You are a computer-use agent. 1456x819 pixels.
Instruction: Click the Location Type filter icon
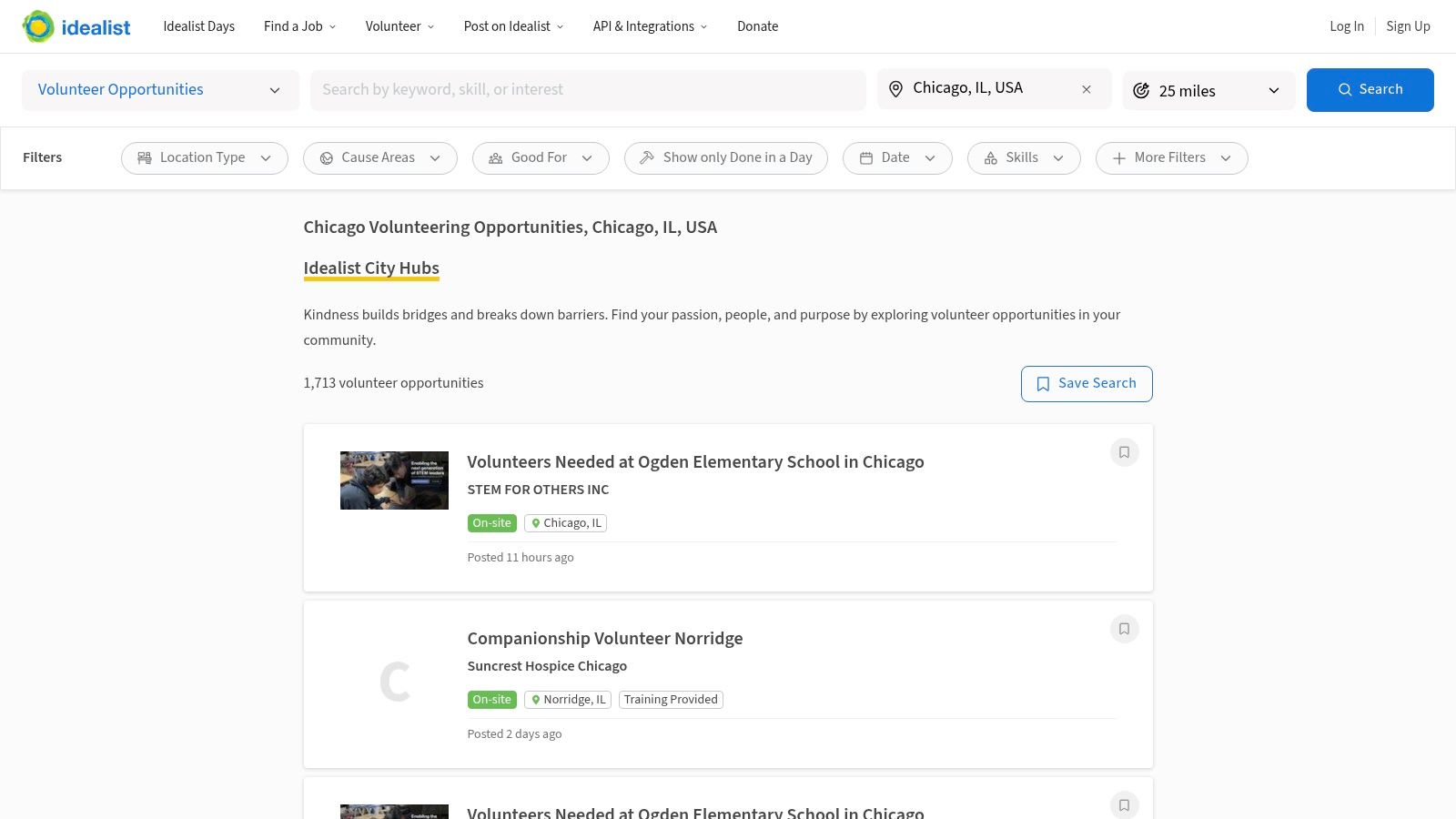tap(144, 158)
